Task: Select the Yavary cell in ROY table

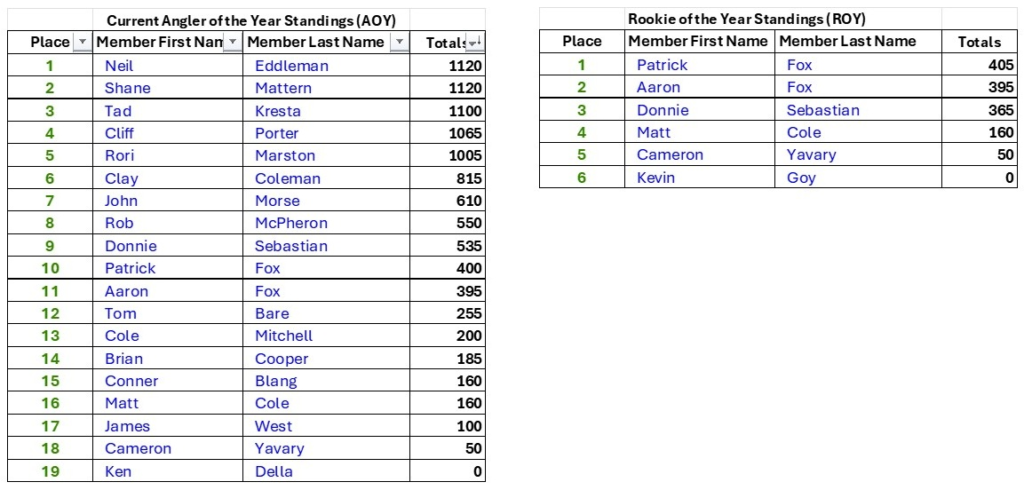Action: tap(858, 155)
